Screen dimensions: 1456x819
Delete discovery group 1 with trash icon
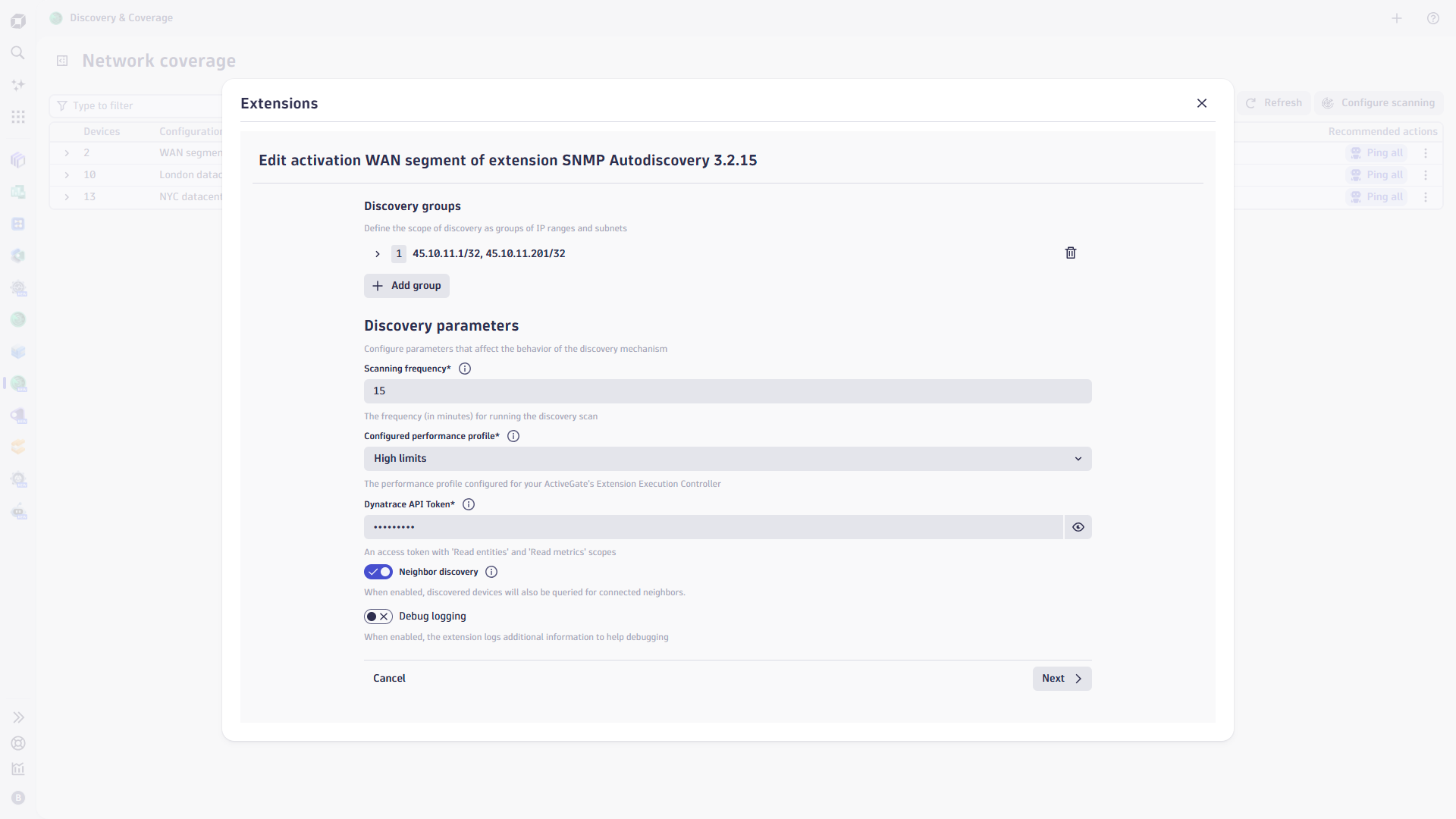(x=1071, y=253)
